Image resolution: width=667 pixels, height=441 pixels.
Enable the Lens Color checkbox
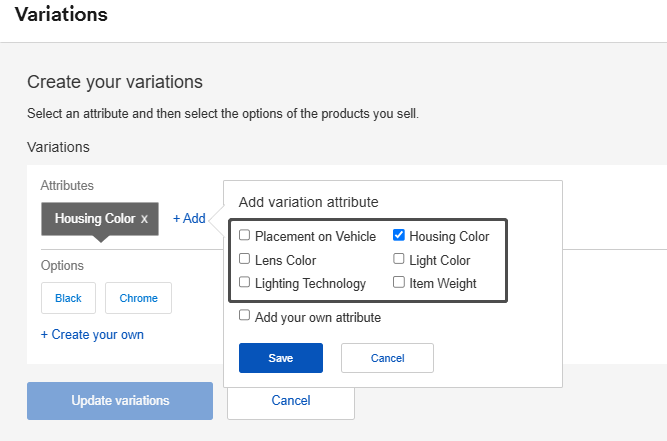[x=245, y=259]
